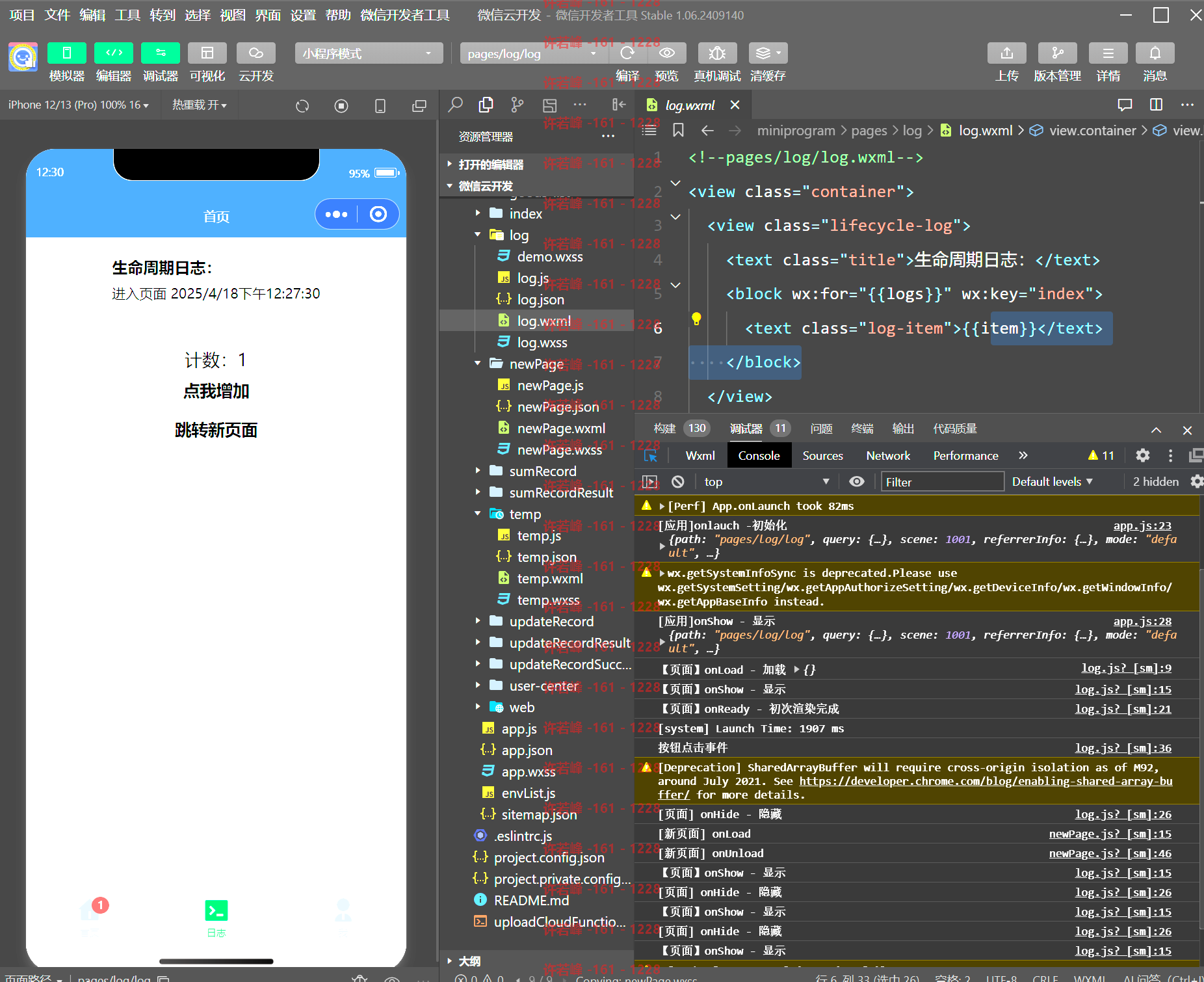The height and width of the screenshot is (982, 1204).
Task: Open the 工具 menu
Action: click(x=127, y=15)
